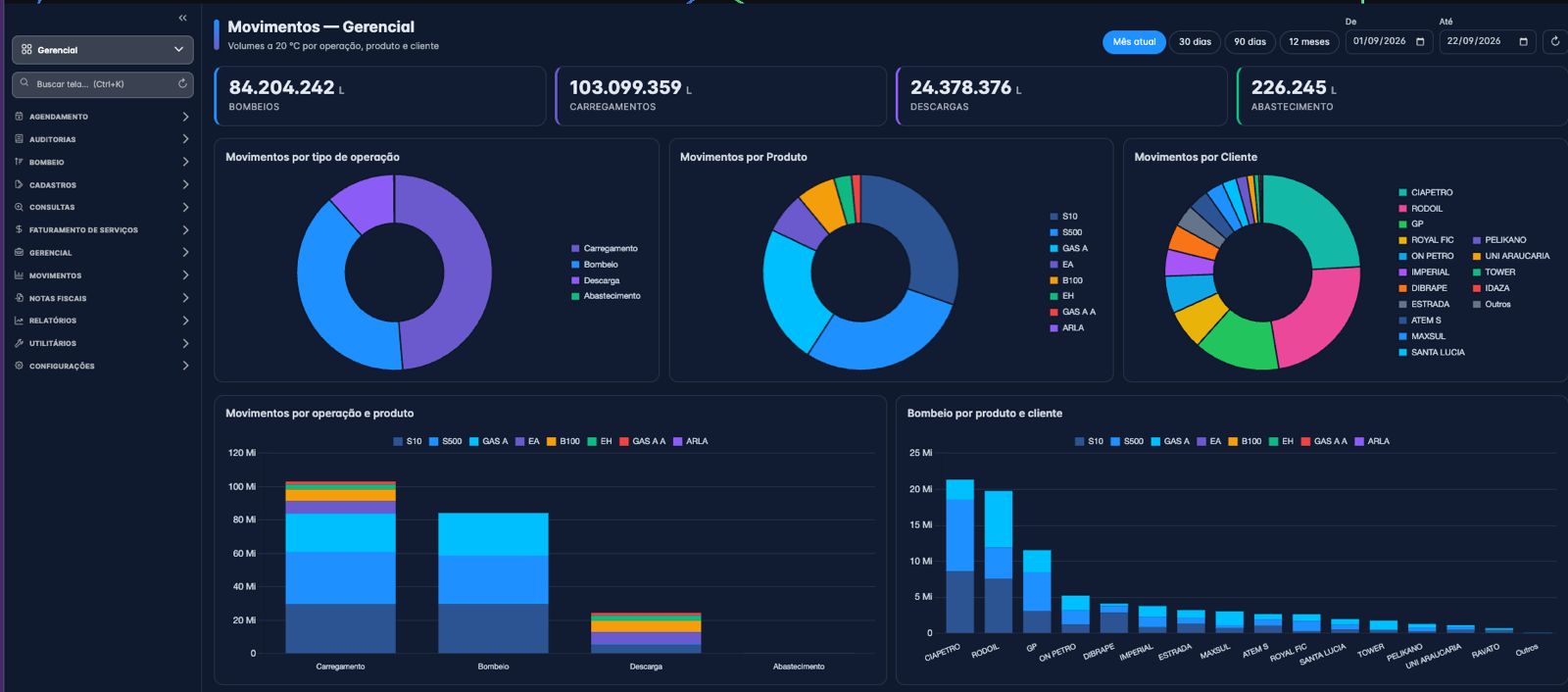Toggle Carregamento in operation type legend

pos(605,248)
